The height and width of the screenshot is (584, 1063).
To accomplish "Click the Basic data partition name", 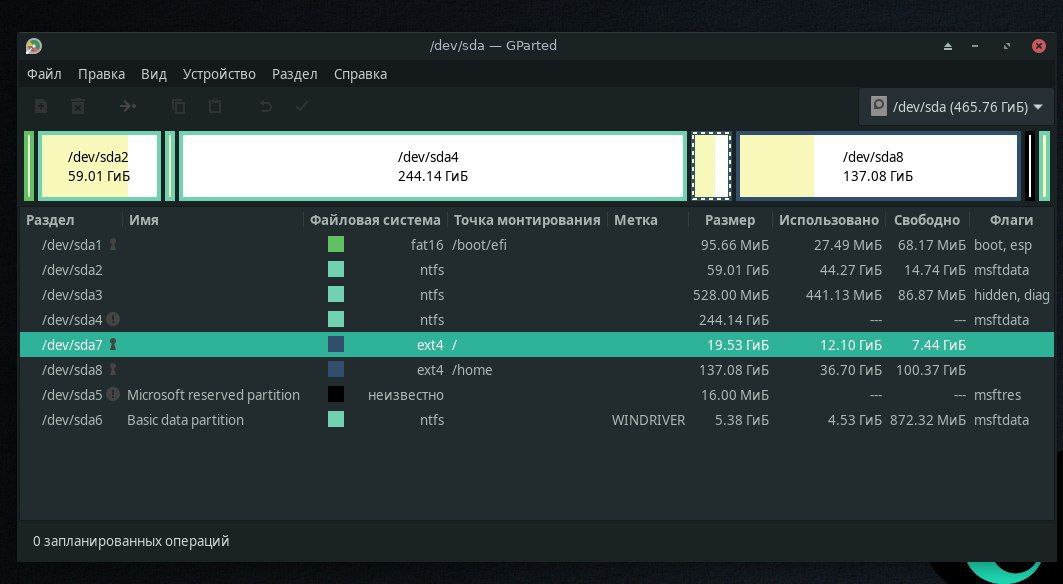I will [185, 420].
